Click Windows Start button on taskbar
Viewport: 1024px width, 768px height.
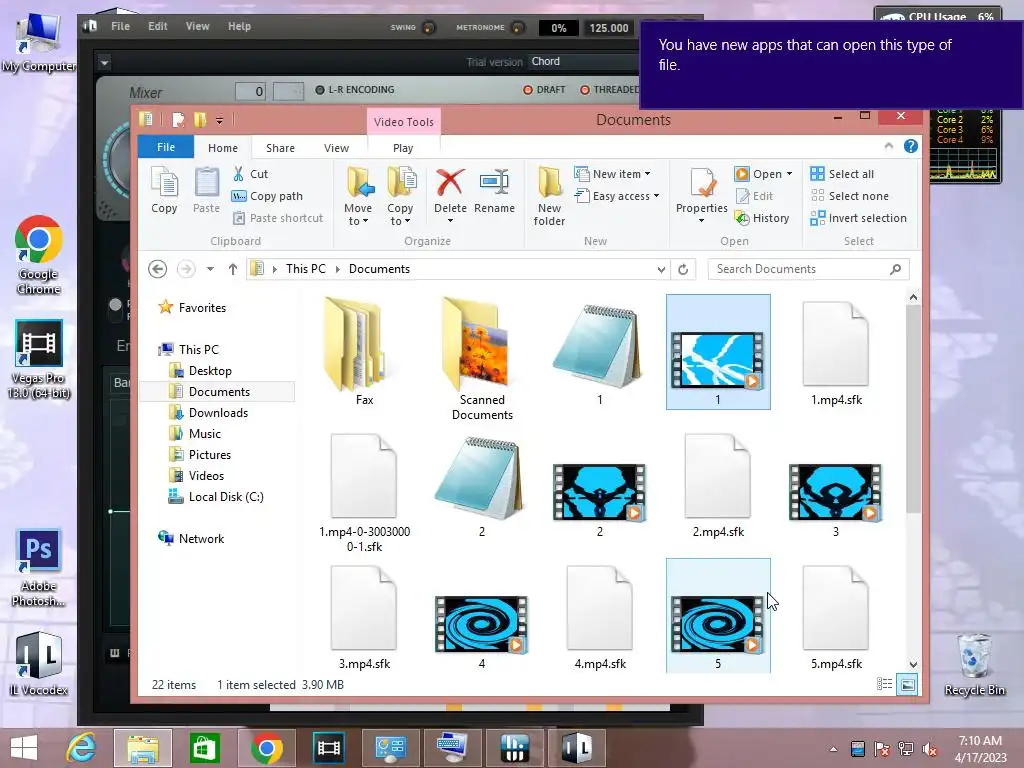24,748
